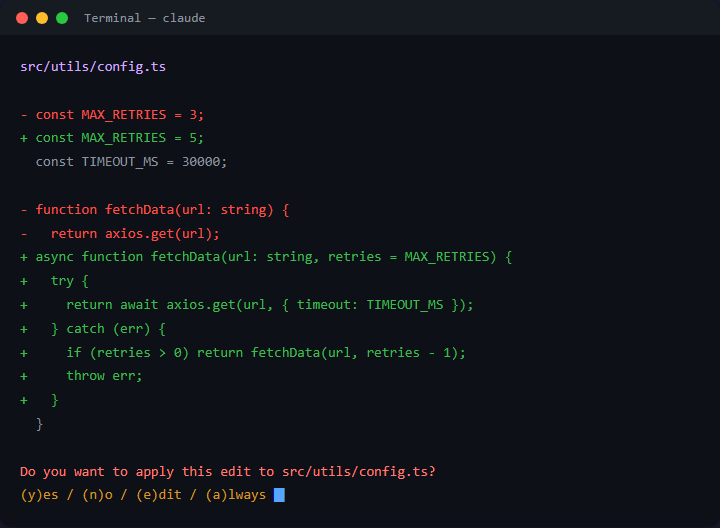720x528 pixels.
Task: Click the prompt 'Do you want to apply this edit'
Action: [228, 472]
